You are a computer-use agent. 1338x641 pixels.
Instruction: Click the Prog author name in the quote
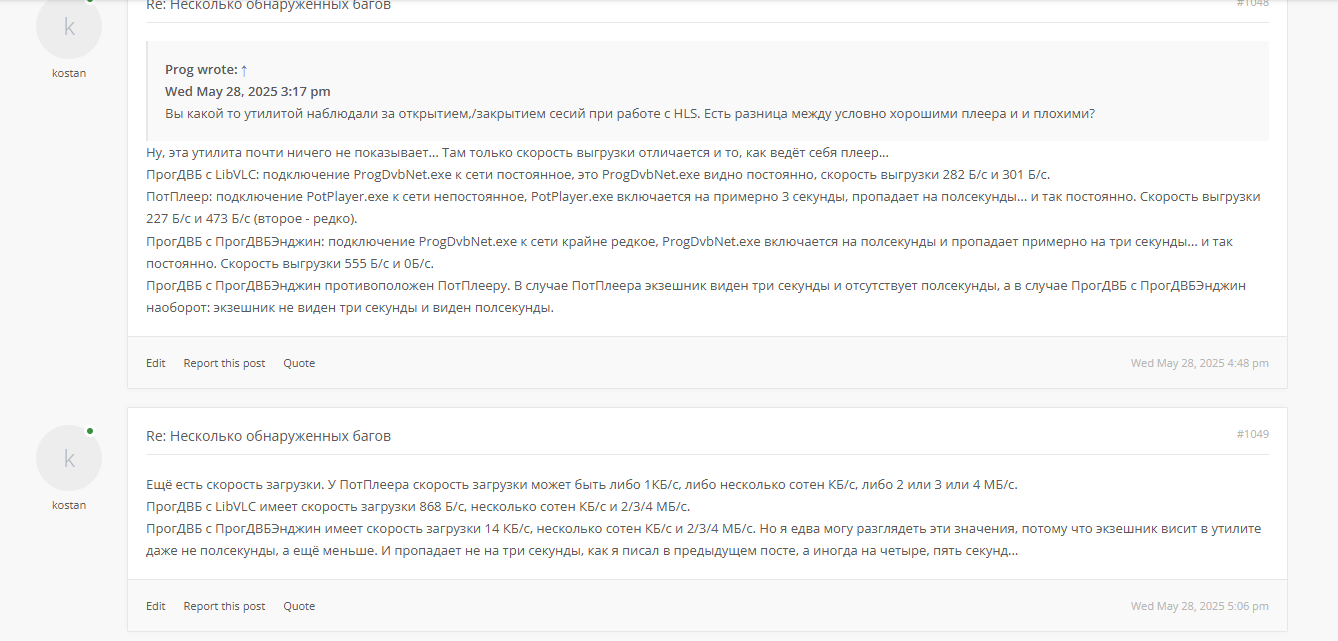pyautogui.click(x=179, y=70)
